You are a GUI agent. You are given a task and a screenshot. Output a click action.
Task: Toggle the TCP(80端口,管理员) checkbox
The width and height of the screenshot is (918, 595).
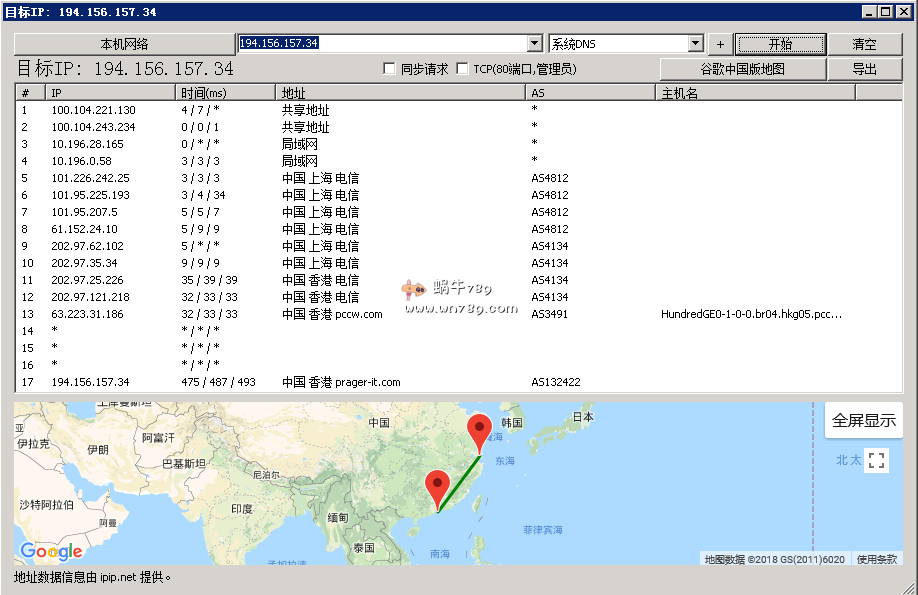pyautogui.click(x=462, y=69)
